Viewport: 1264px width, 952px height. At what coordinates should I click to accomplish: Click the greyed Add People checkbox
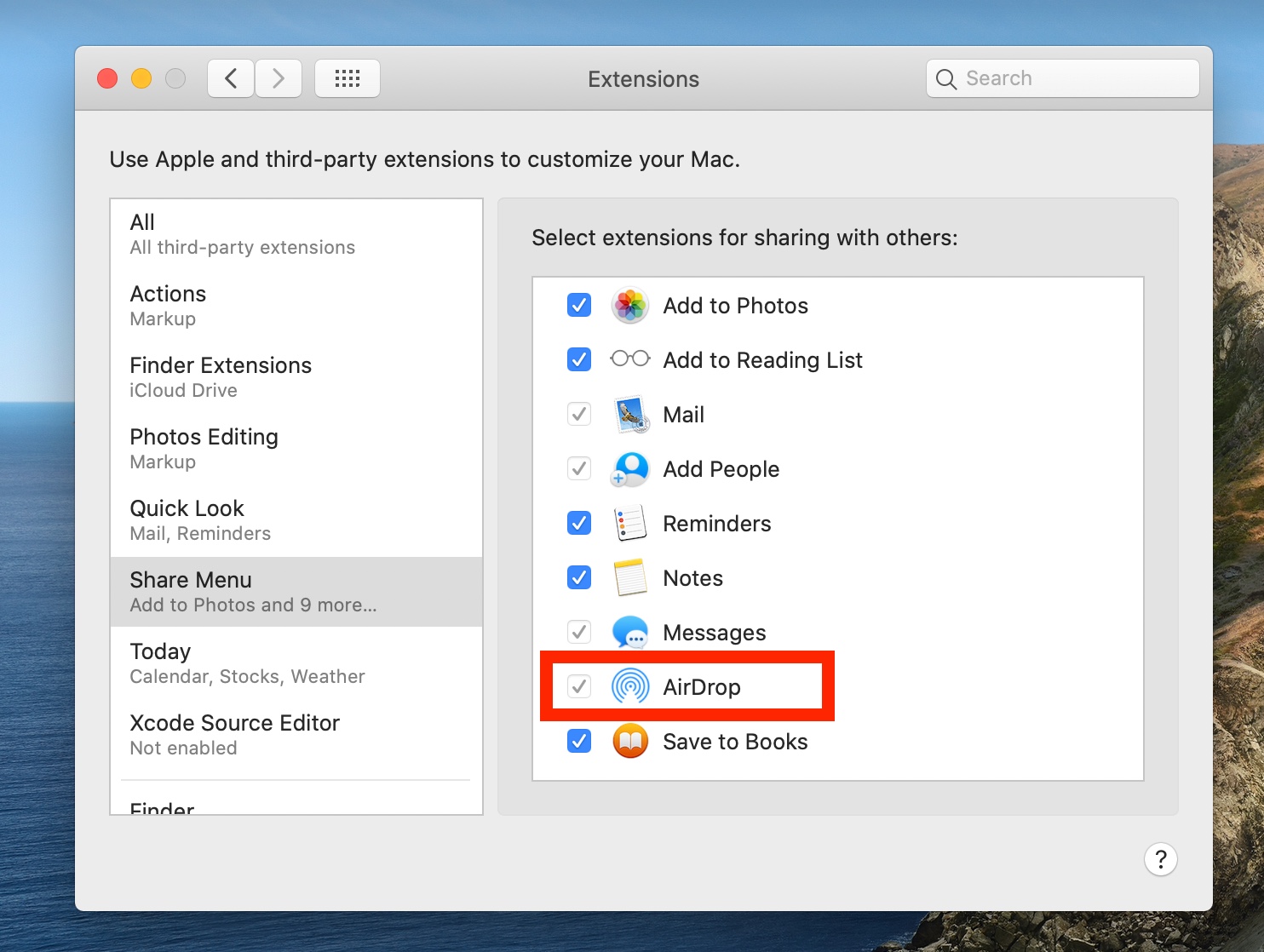(579, 468)
